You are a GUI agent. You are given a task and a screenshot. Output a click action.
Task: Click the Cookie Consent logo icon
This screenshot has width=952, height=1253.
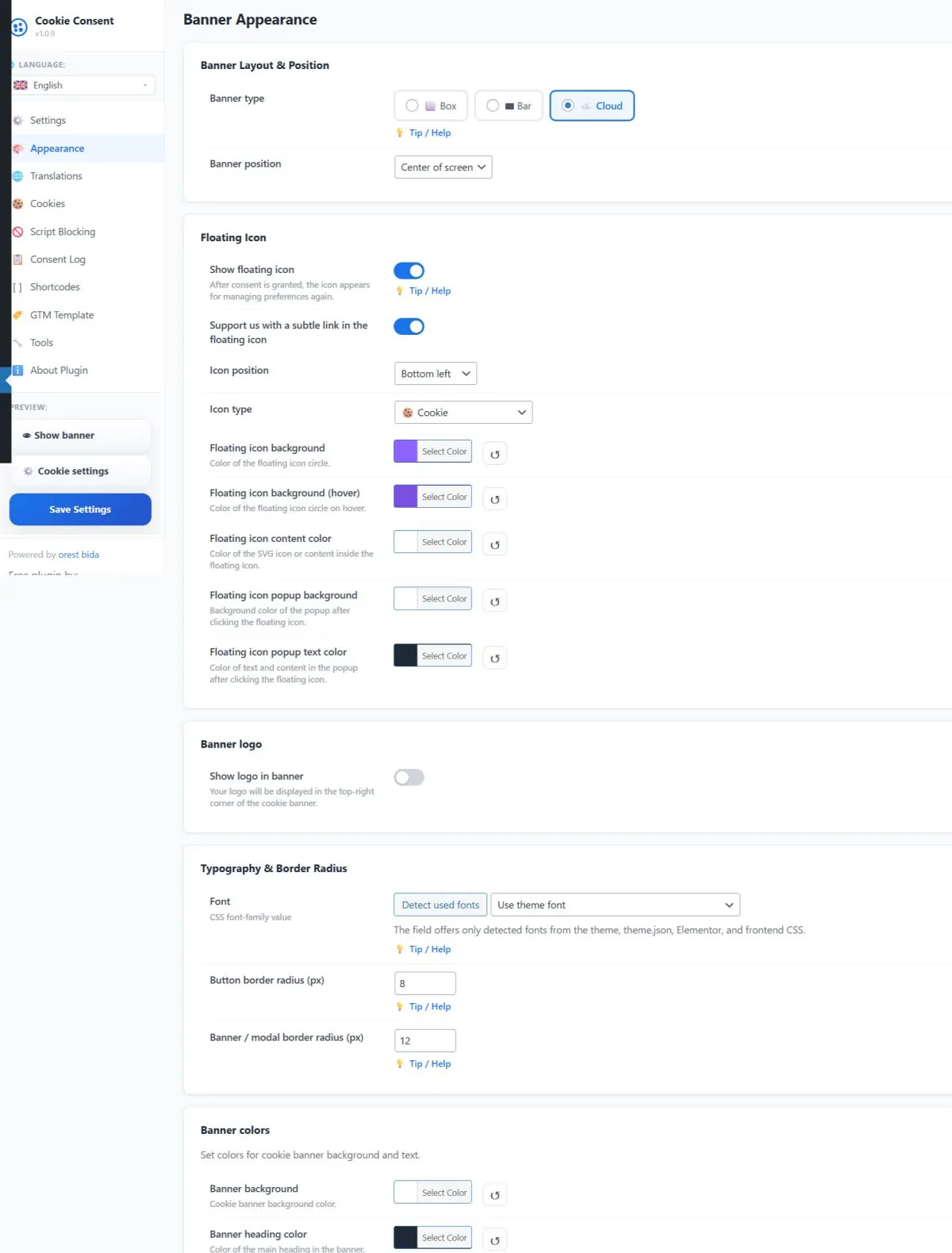[x=19, y=27]
